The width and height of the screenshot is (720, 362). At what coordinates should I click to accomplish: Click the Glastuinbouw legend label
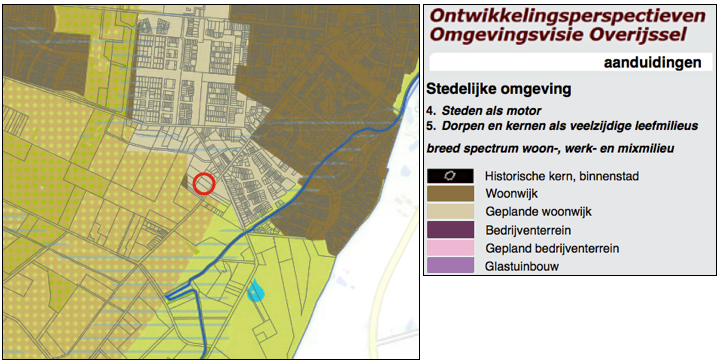(522, 266)
